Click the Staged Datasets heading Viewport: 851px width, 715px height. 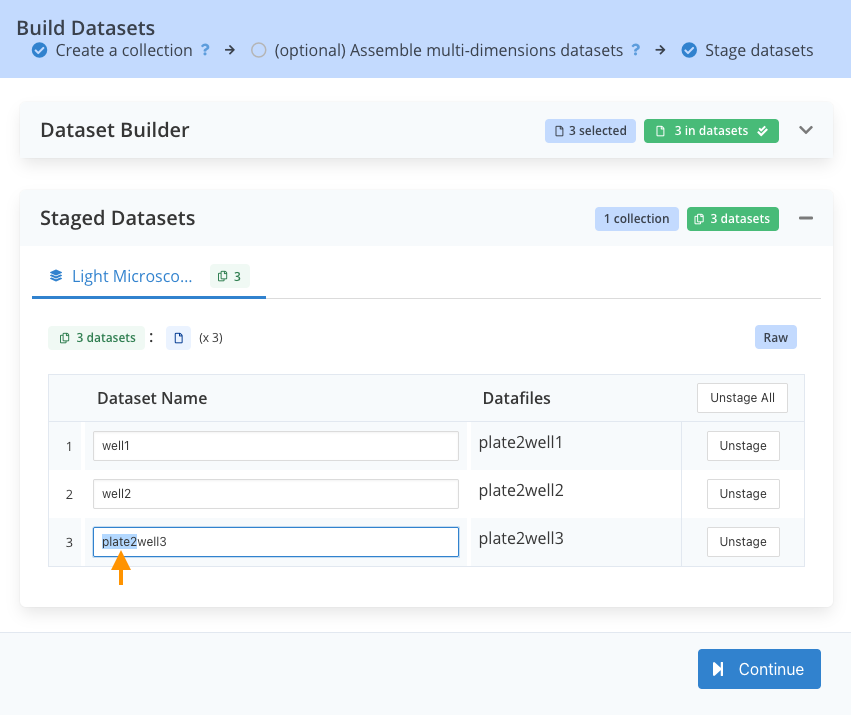point(117,218)
